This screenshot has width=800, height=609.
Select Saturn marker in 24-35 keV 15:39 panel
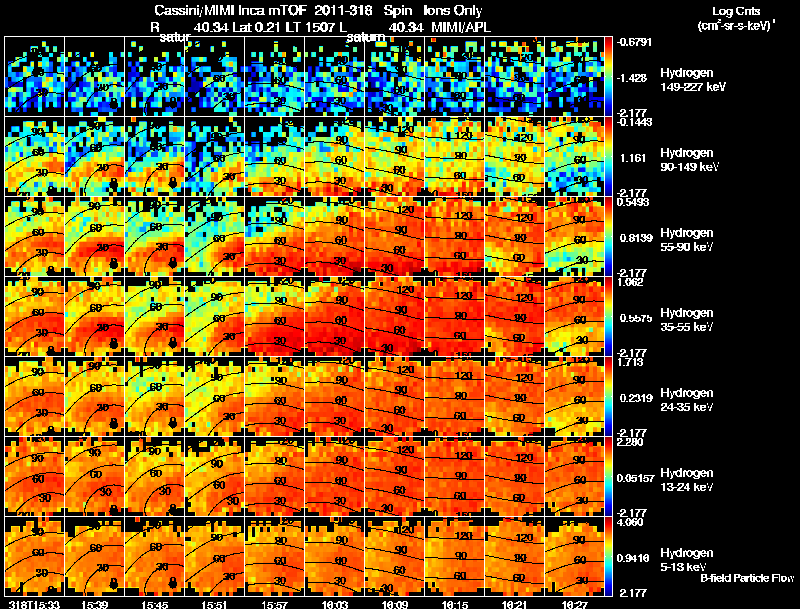tap(113, 423)
